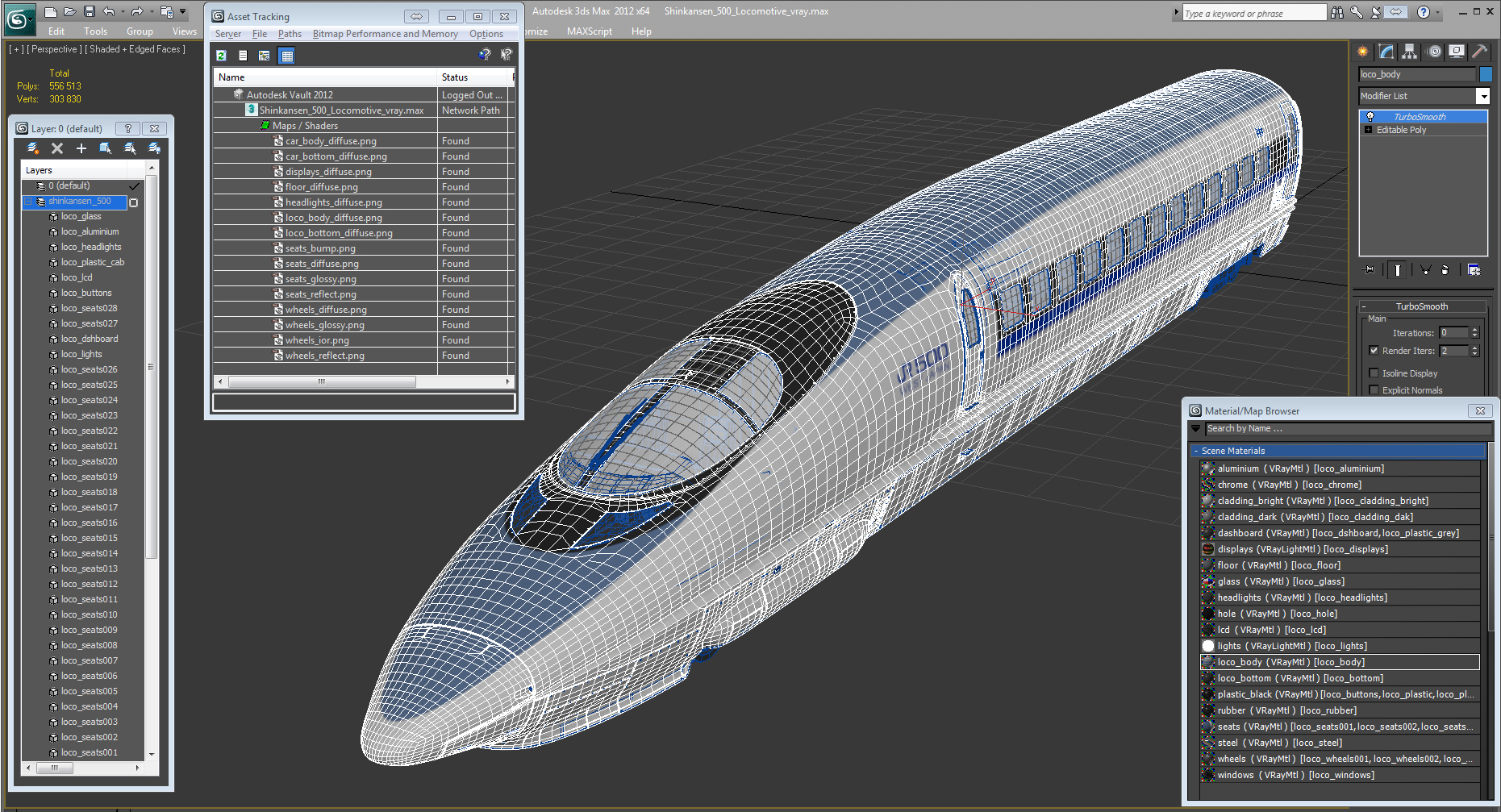Click the Status Log icon in Asset Tracking
The image size is (1501, 812).
243,56
